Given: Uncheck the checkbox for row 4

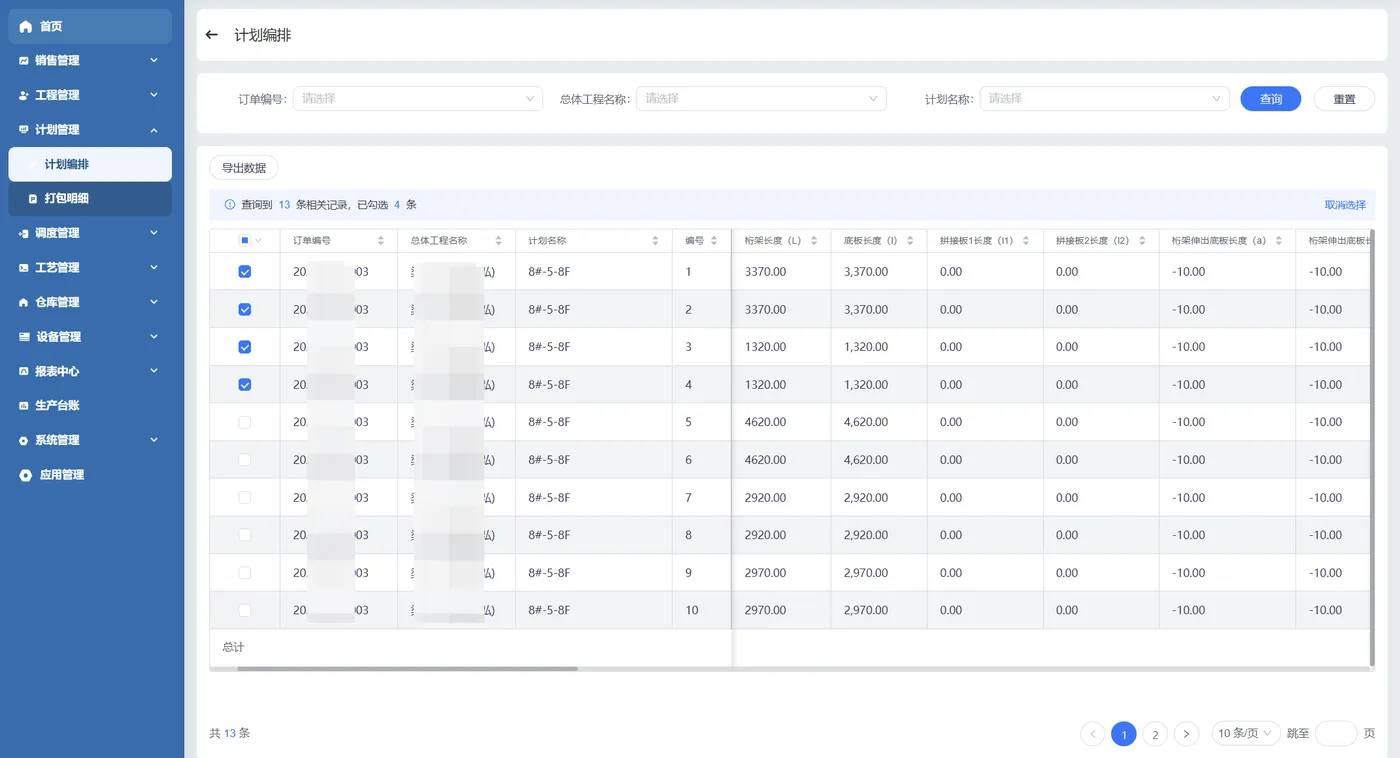Looking at the screenshot, I should pyautogui.click(x=245, y=385).
